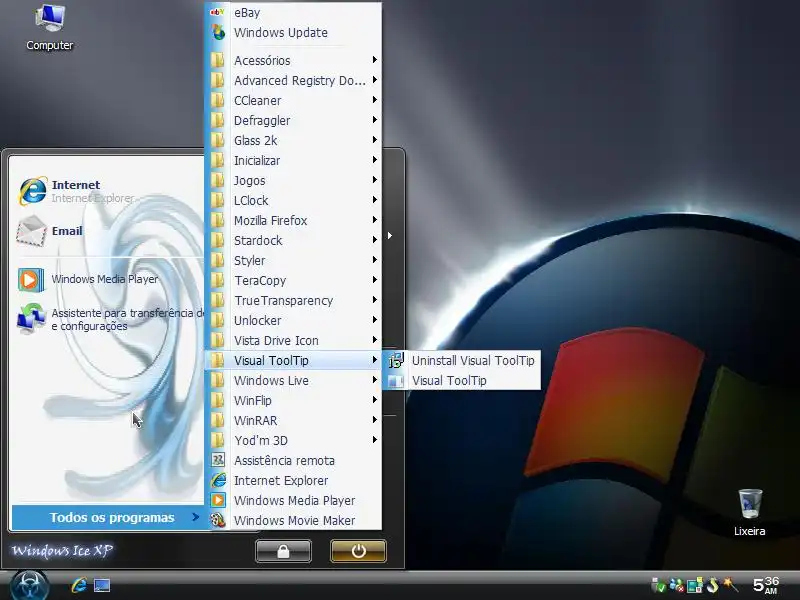Click the Windows Media Player icon in programs list
The width and height of the screenshot is (800, 600).
[x=218, y=501]
